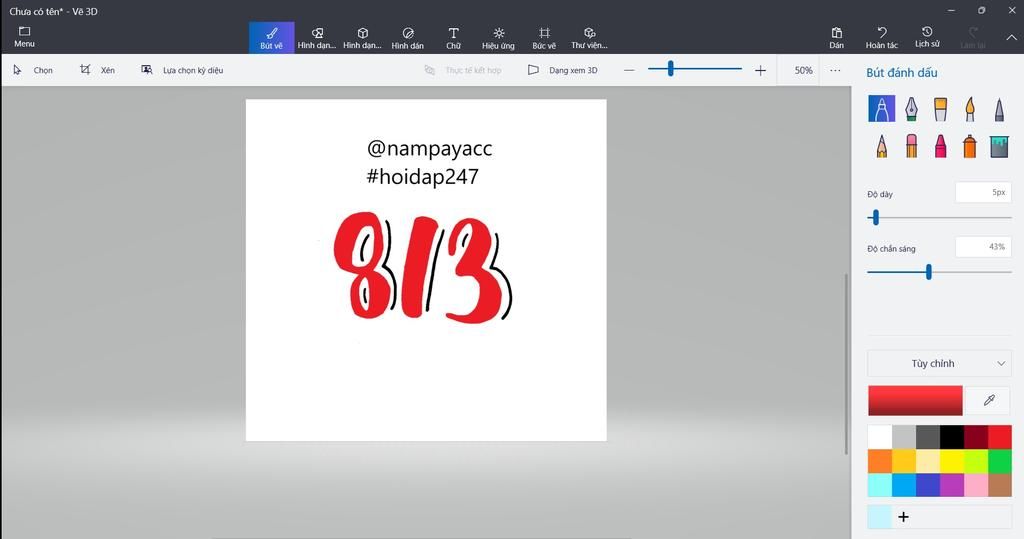This screenshot has width=1024, height=539.
Task: Pick the purple color swatch
Action: tap(952, 485)
